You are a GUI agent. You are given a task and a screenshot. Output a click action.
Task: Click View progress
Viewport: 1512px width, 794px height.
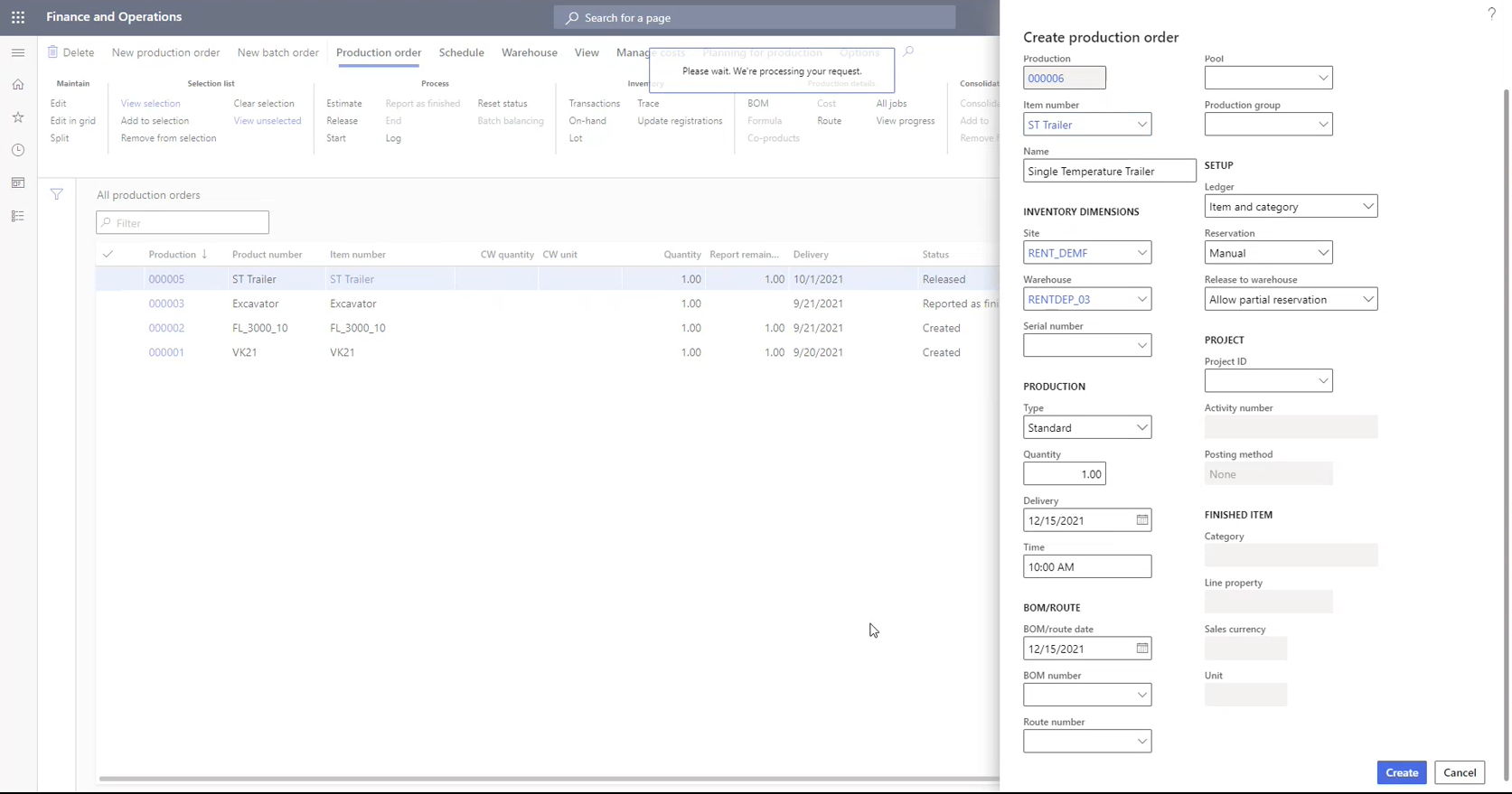(x=906, y=121)
